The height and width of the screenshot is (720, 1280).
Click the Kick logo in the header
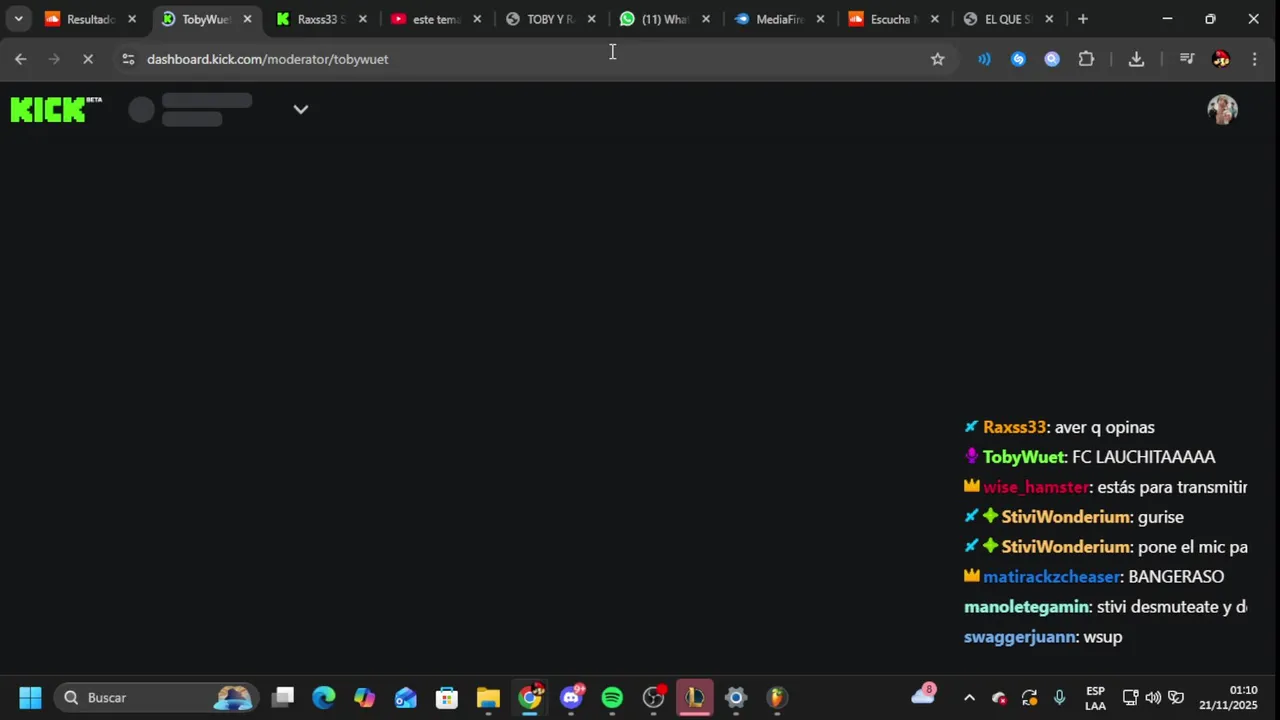56,109
